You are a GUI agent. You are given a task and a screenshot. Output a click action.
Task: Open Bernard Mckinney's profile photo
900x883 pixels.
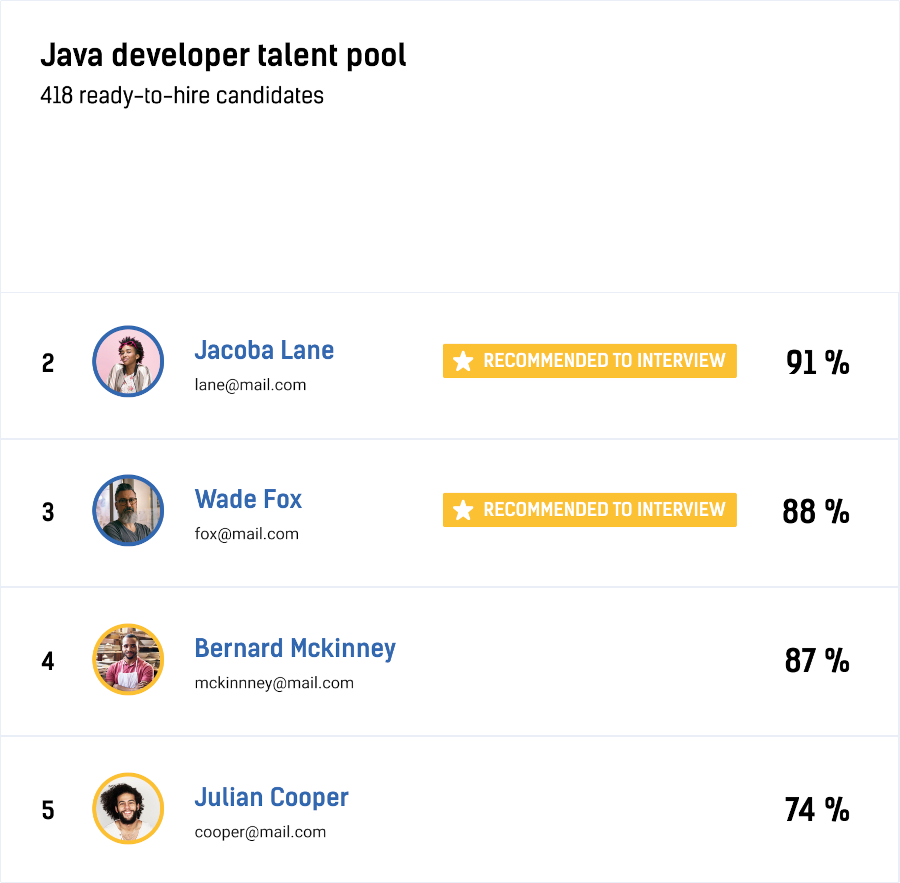(128, 659)
